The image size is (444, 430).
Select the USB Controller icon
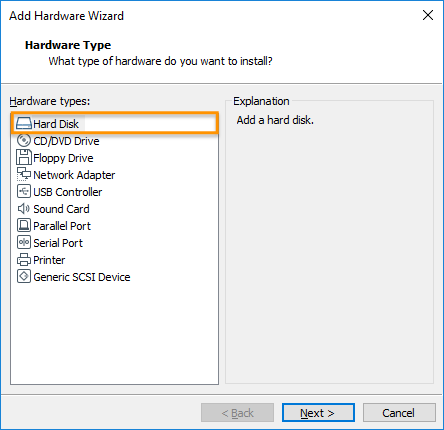[x=24, y=192]
